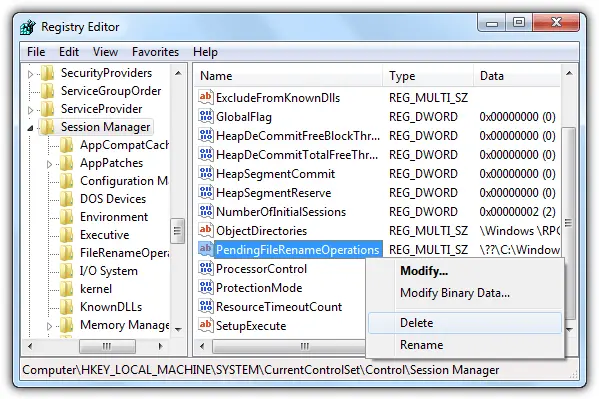The image size is (599, 399).
Task: Open the File menu
Action: pyautogui.click(x=36, y=52)
